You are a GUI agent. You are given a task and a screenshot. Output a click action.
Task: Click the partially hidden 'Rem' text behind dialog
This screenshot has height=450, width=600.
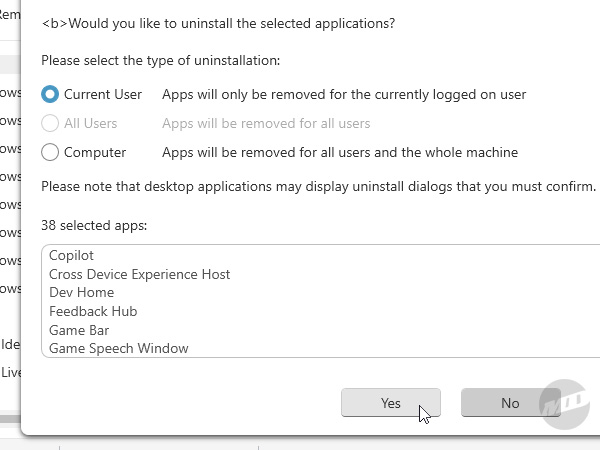(x=9, y=16)
